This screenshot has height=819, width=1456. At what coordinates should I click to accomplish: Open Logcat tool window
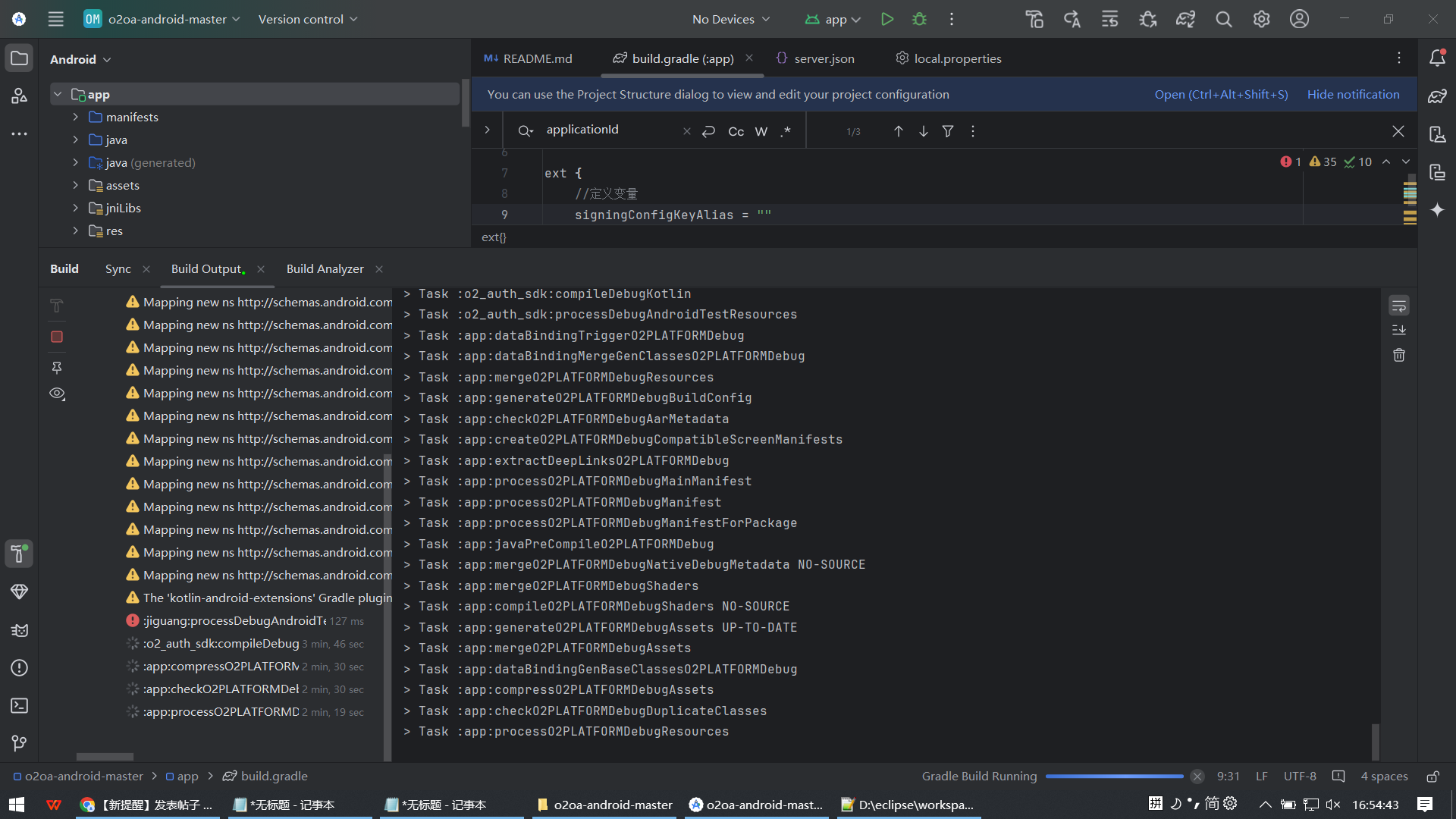coord(20,630)
